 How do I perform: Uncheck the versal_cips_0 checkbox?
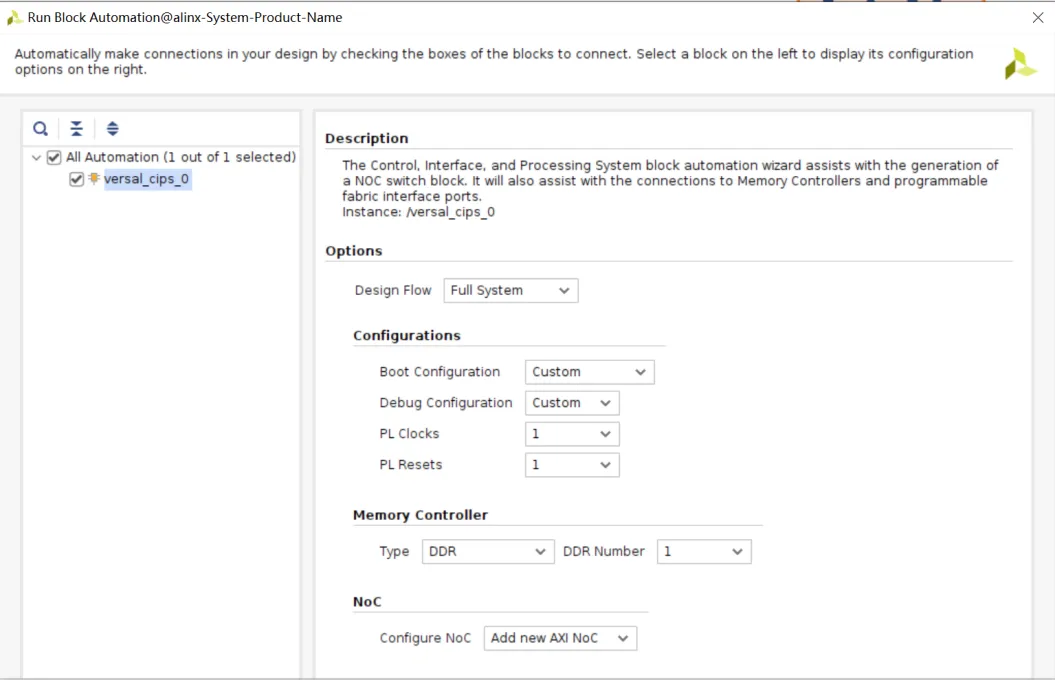click(x=77, y=180)
